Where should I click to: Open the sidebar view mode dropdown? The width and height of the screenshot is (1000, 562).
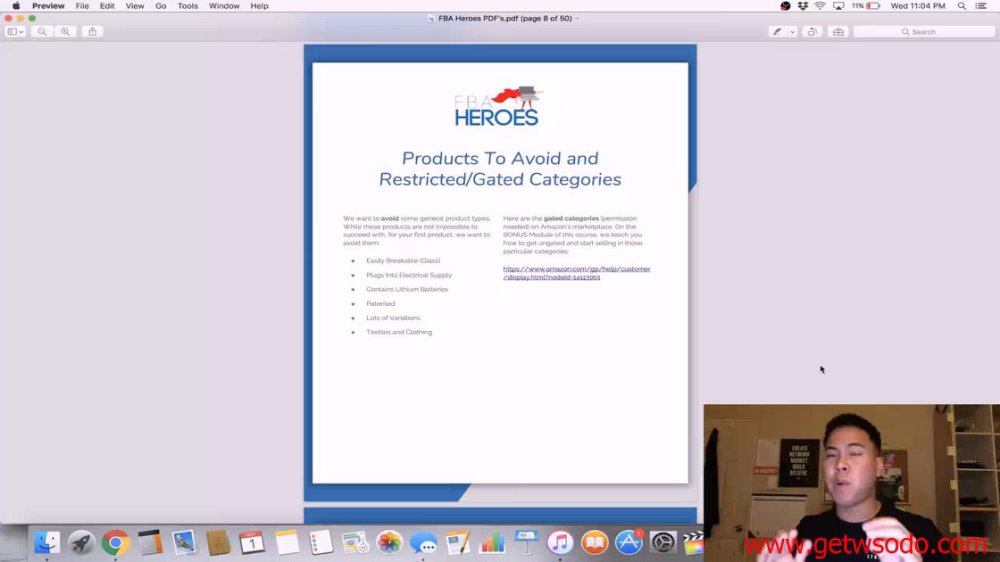(x=15, y=31)
